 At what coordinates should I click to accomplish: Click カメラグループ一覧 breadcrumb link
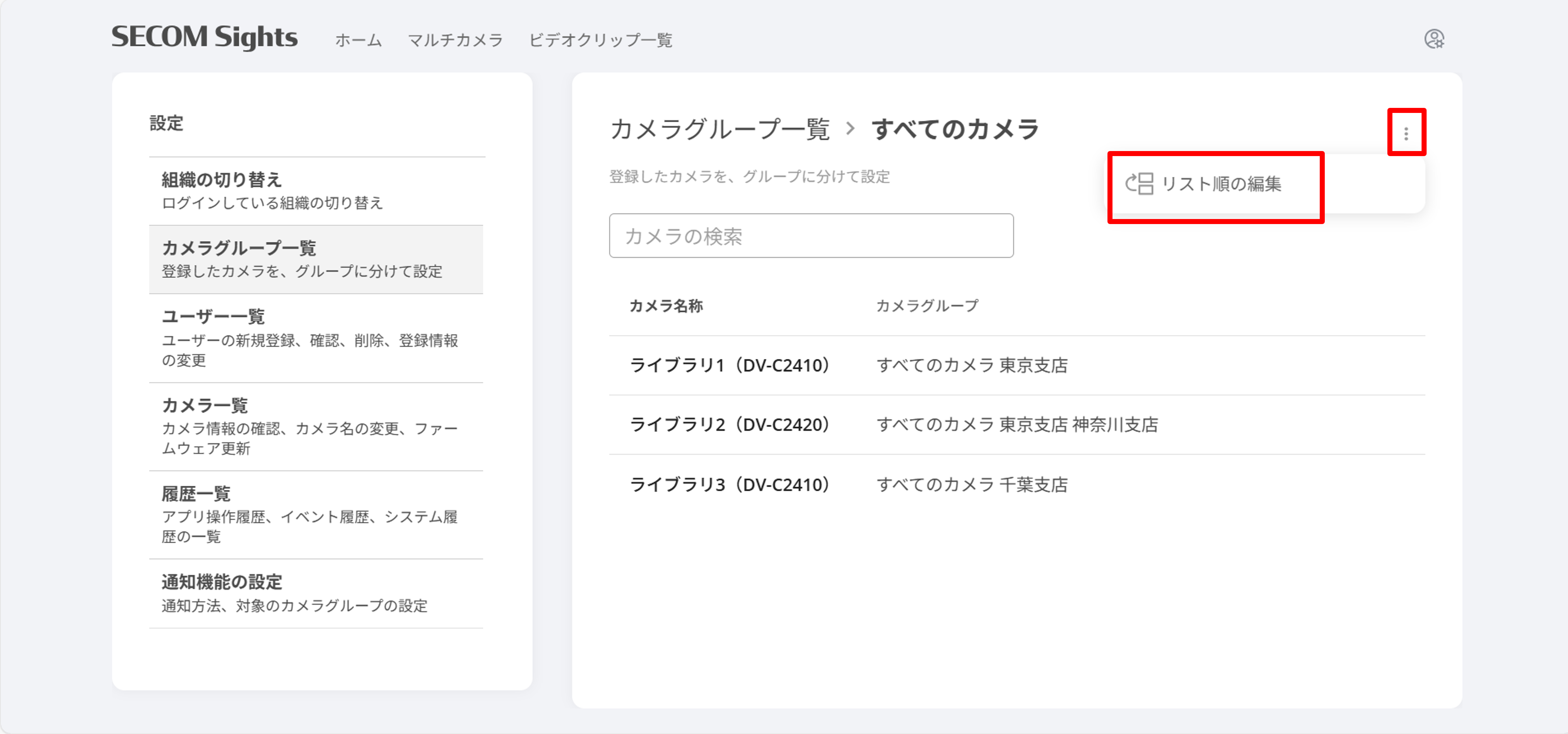pyautogui.click(x=720, y=129)
